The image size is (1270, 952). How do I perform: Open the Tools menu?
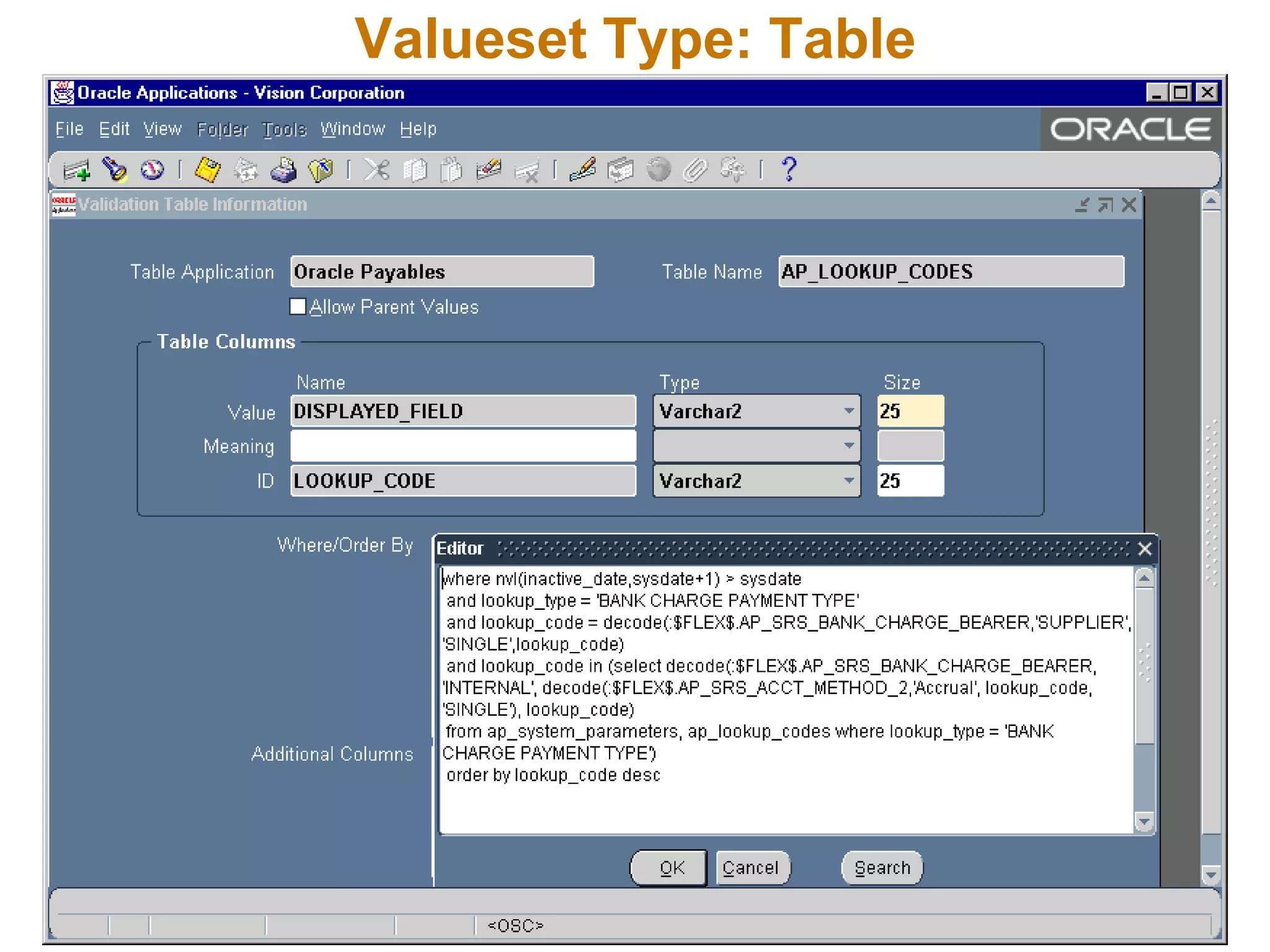point(285,129)
